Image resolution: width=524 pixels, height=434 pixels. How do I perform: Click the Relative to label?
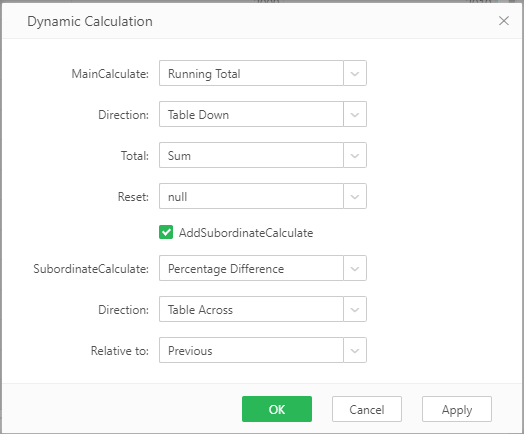pyautogui.click(x=120, y=350)
